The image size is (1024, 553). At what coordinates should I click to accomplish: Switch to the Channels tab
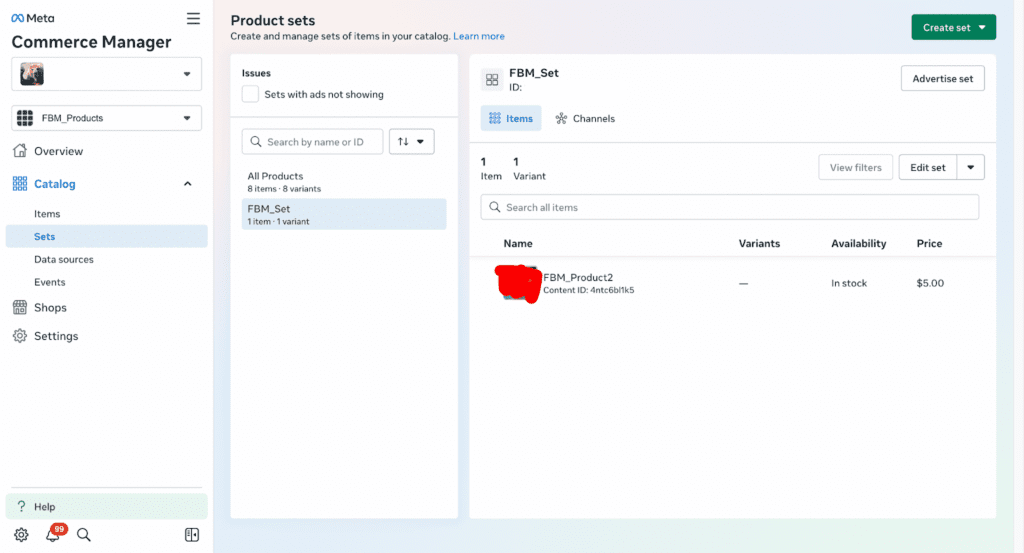(585, 118)
